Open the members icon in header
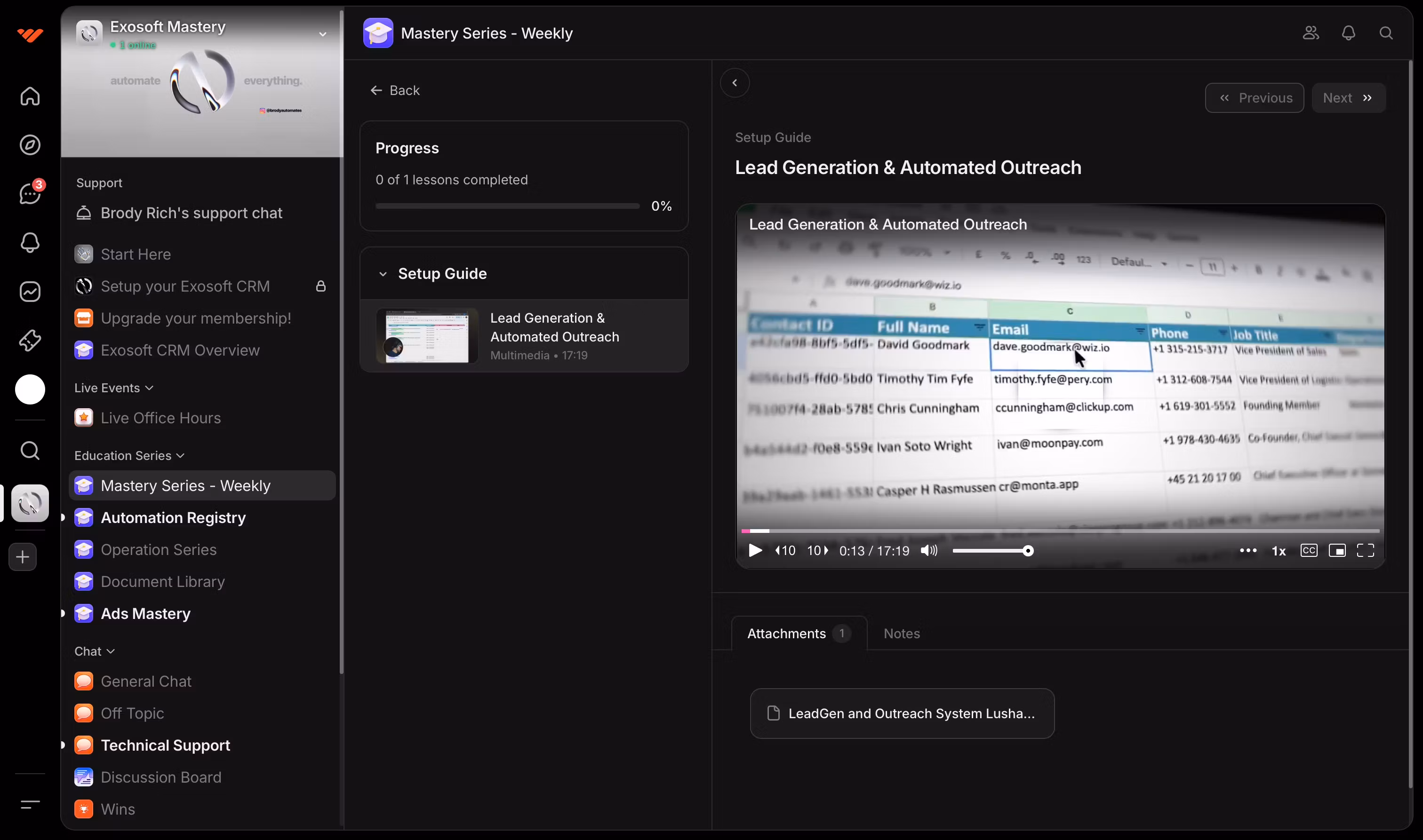The height and width of the screenshot is (840, 1423). point(1311,33)
